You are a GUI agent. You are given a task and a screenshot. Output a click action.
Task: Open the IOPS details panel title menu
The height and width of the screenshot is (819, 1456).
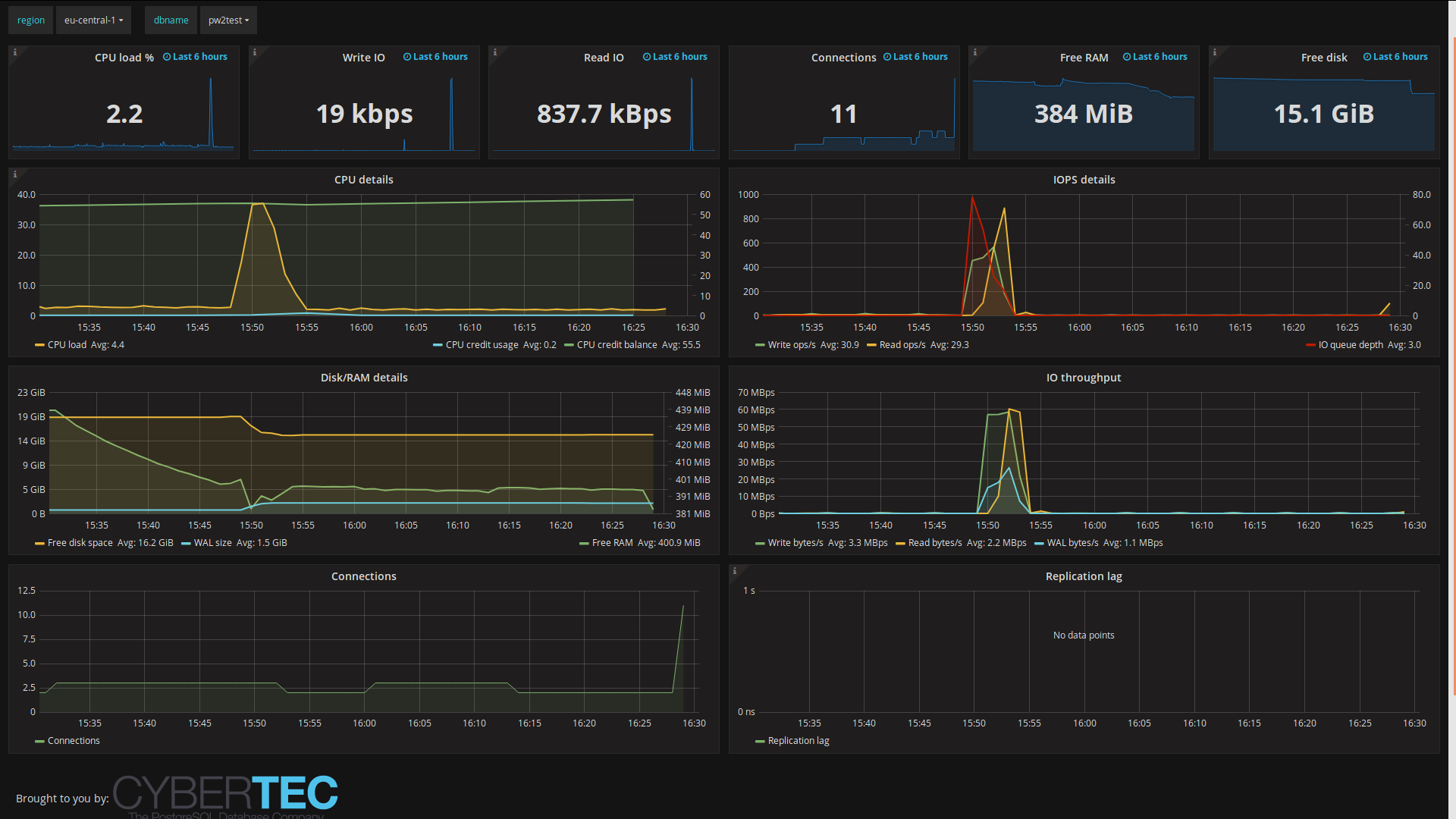pos(1084,180)
